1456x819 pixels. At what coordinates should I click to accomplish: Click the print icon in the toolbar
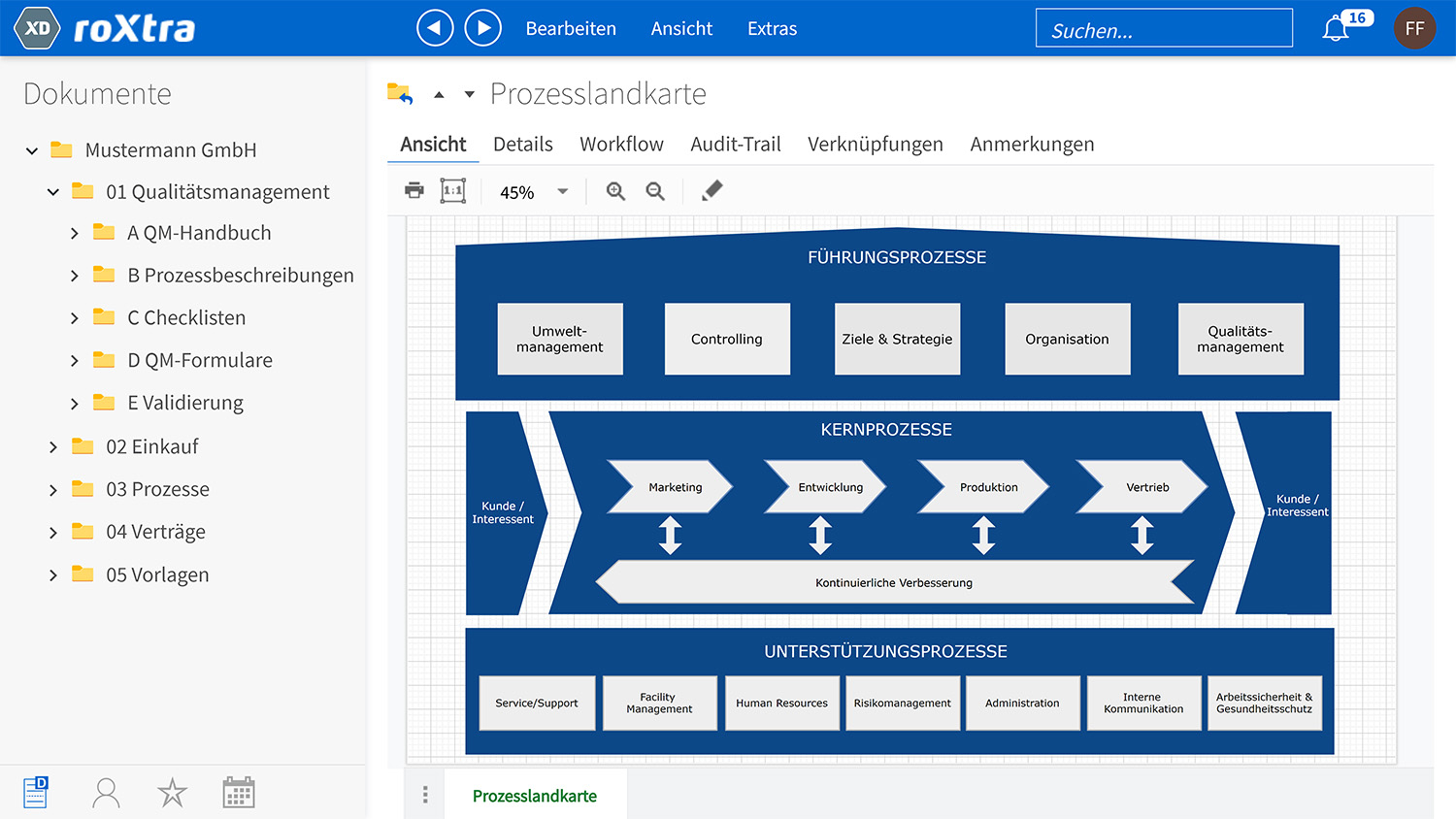pyautogui.click(x=414, y=190)
